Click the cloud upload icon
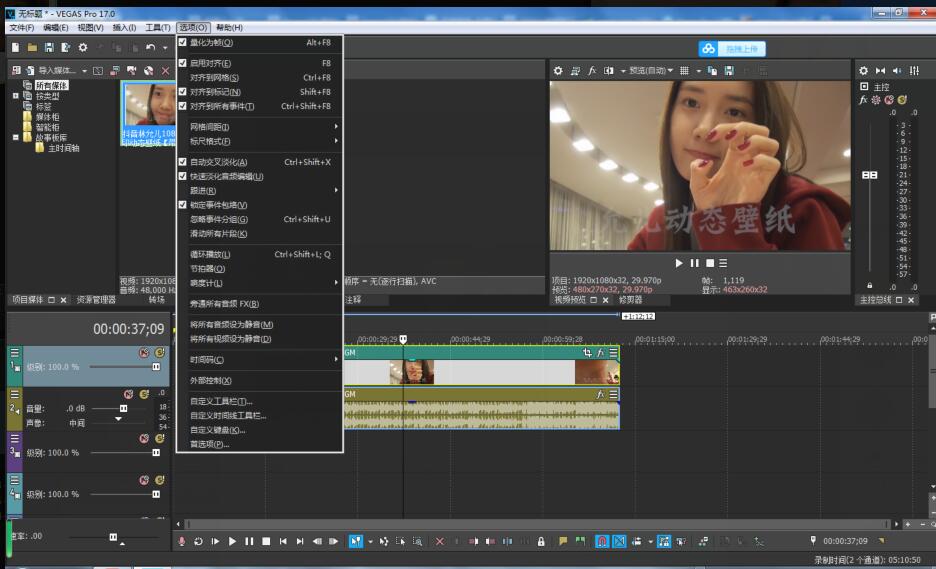Viewport: 936px width, 569px height. coord(709,48)
